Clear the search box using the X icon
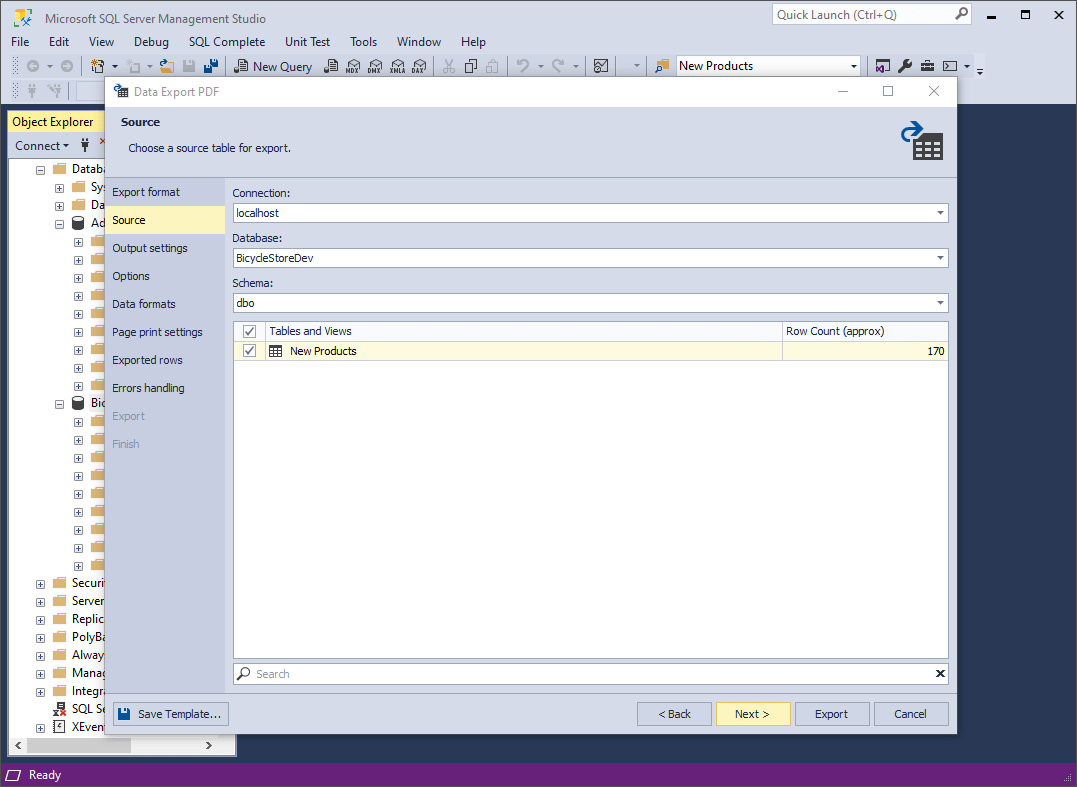This screenshot has width=1077, height=787. point(939,673)
